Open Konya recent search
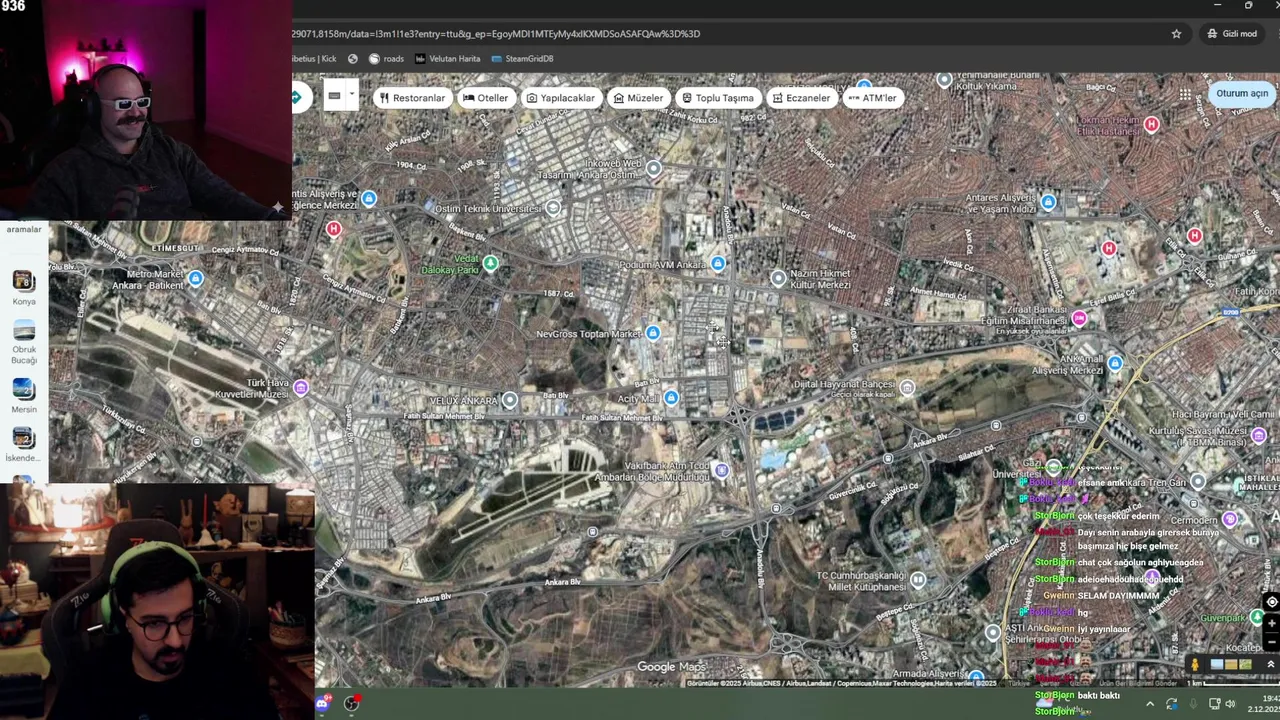 point(24,287)
